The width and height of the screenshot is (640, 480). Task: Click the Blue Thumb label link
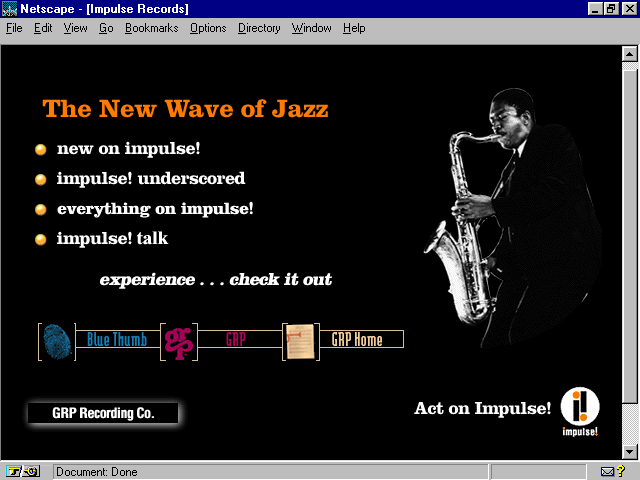coord(116,340)
